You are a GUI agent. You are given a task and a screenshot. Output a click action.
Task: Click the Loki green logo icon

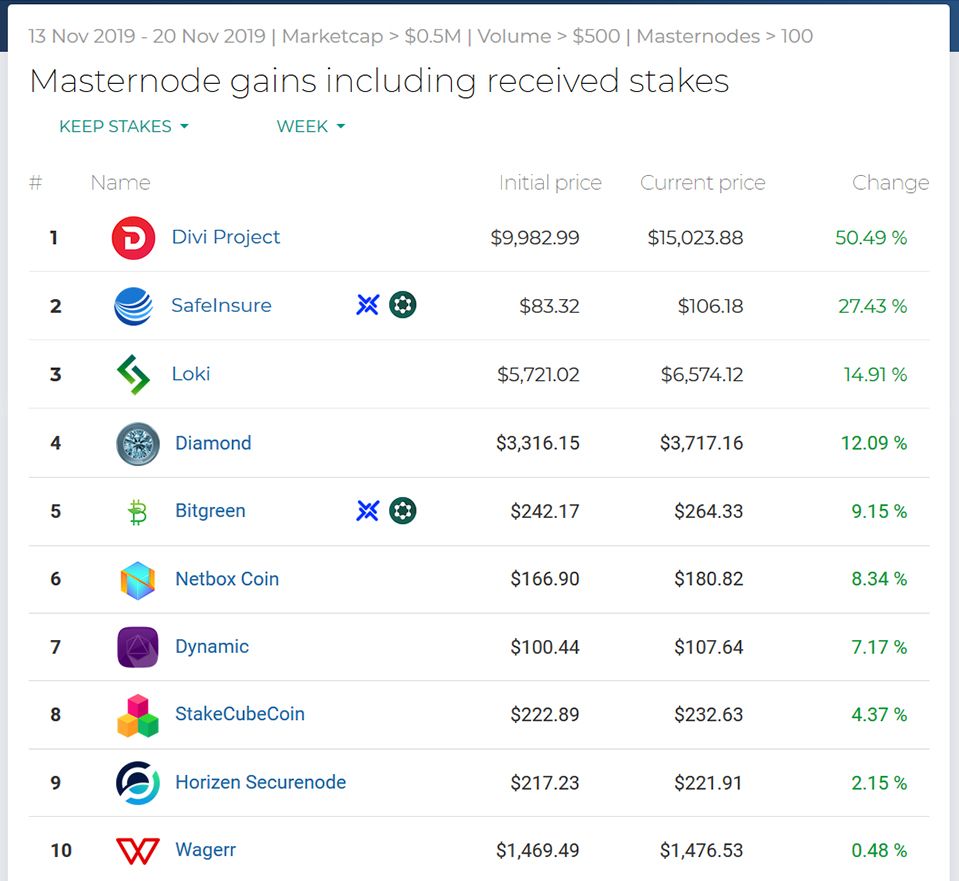[133, 375]
